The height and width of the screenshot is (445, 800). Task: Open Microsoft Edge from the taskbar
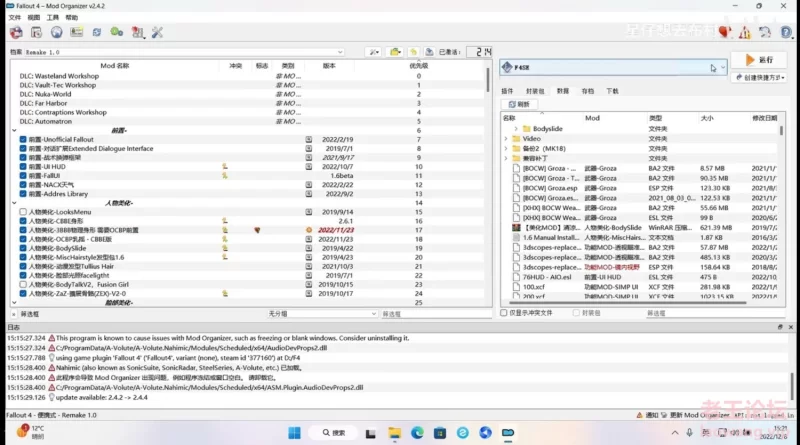tap(417, 433)
